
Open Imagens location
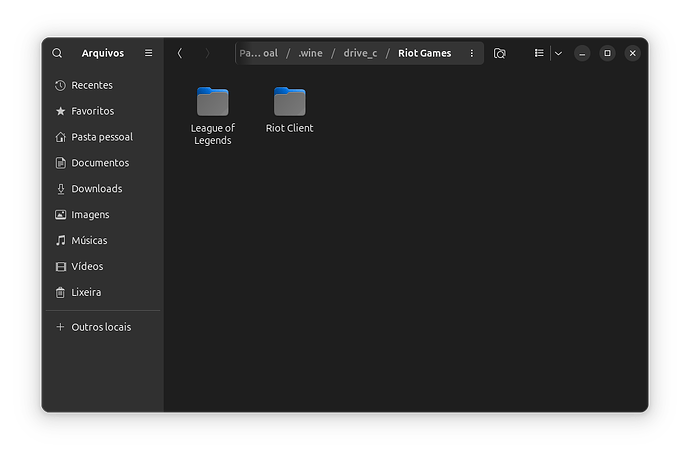tap(90, 215)
